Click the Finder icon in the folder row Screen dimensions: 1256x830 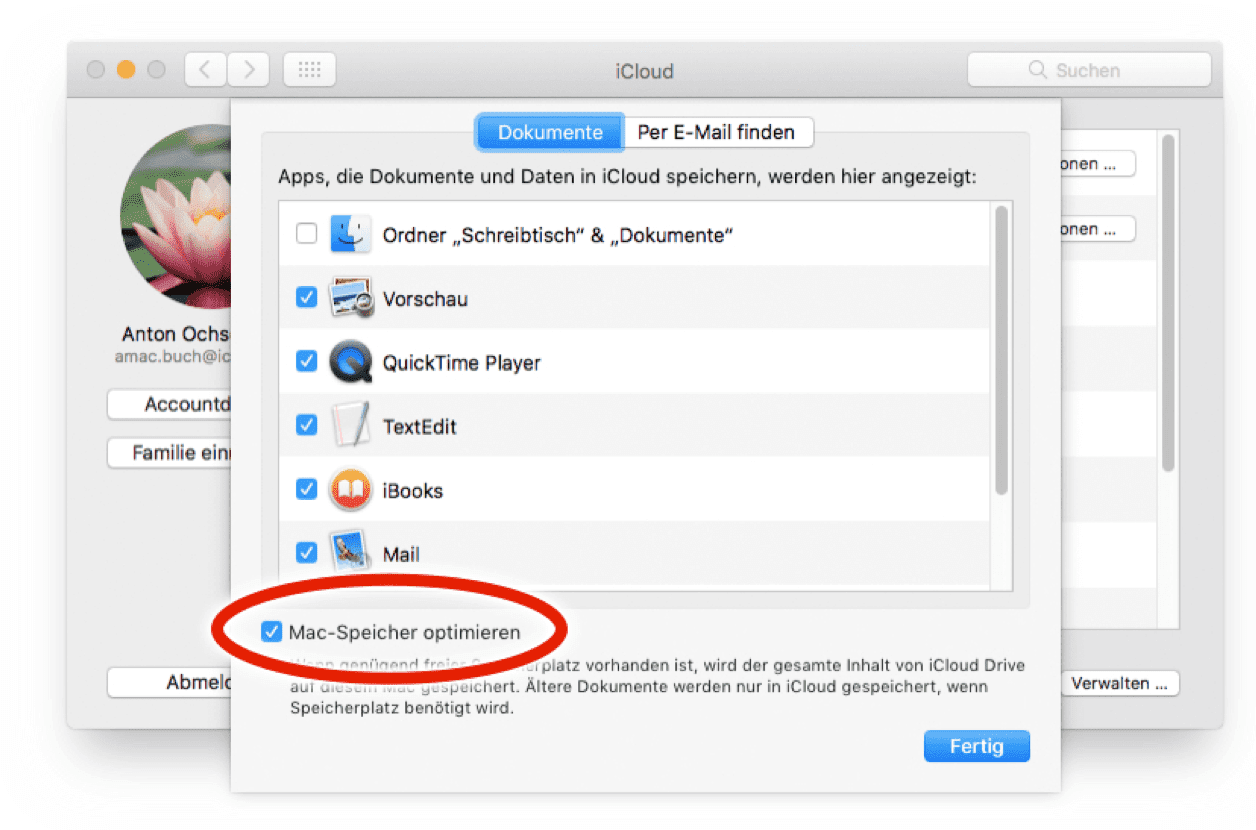(350, 234)
